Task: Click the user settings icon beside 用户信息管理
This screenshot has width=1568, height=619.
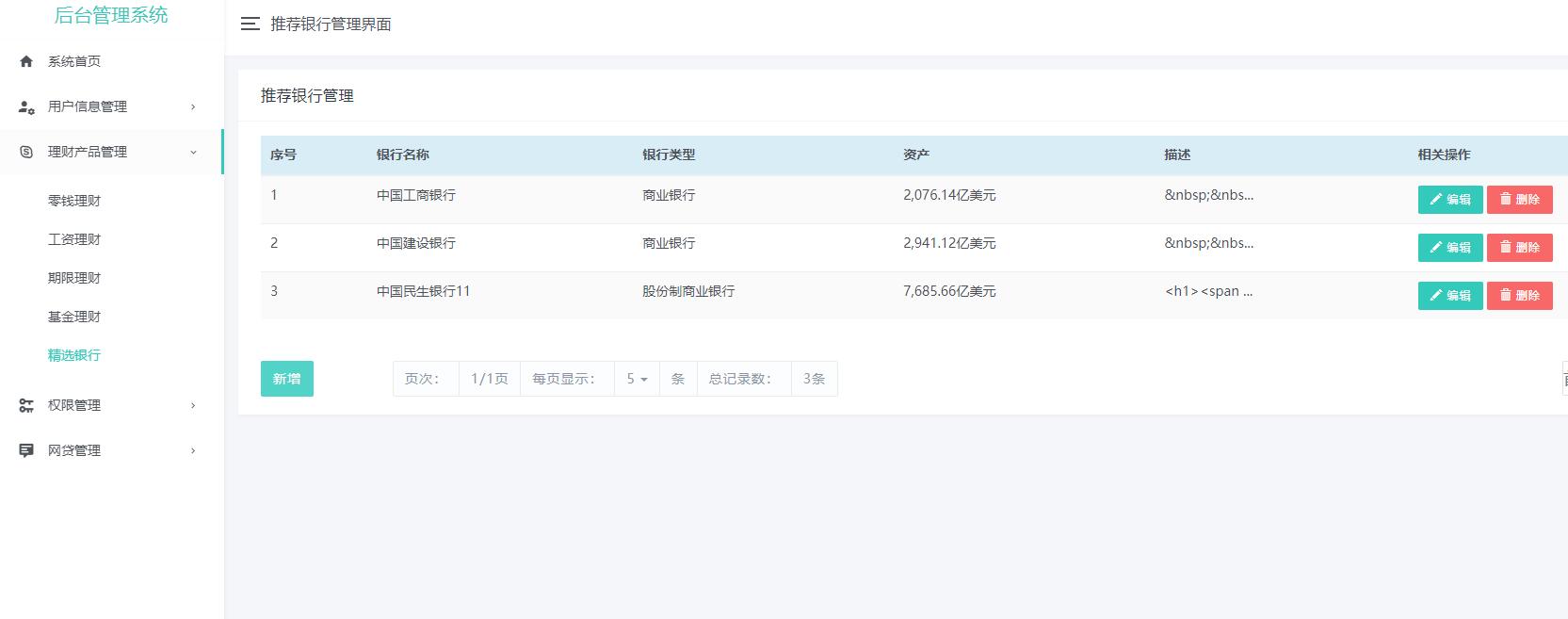Action: [26, 106]
